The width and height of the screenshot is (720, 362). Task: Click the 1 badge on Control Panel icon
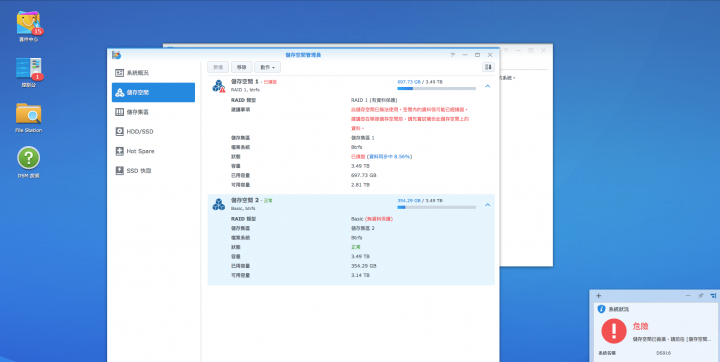[x=38, y=77]
